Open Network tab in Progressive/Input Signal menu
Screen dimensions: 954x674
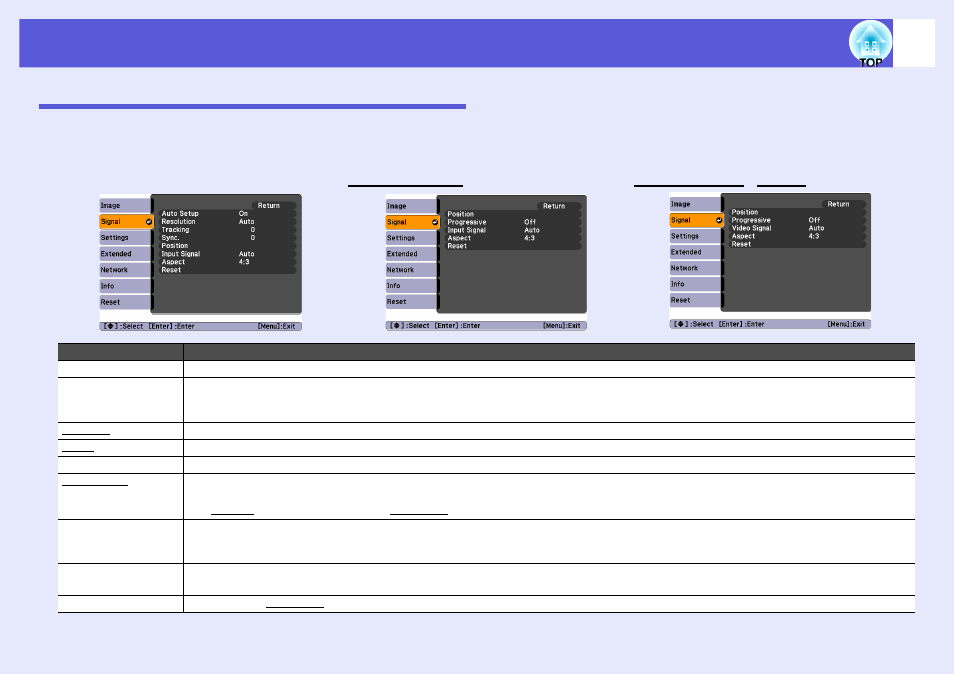[411, 270]
